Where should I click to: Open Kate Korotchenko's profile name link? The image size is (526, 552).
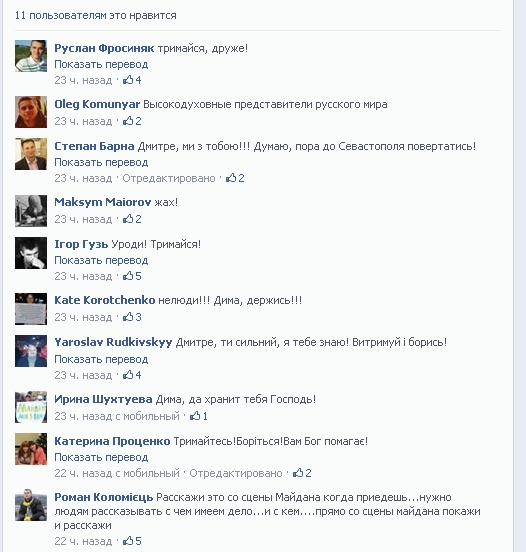tap(105, 300)
